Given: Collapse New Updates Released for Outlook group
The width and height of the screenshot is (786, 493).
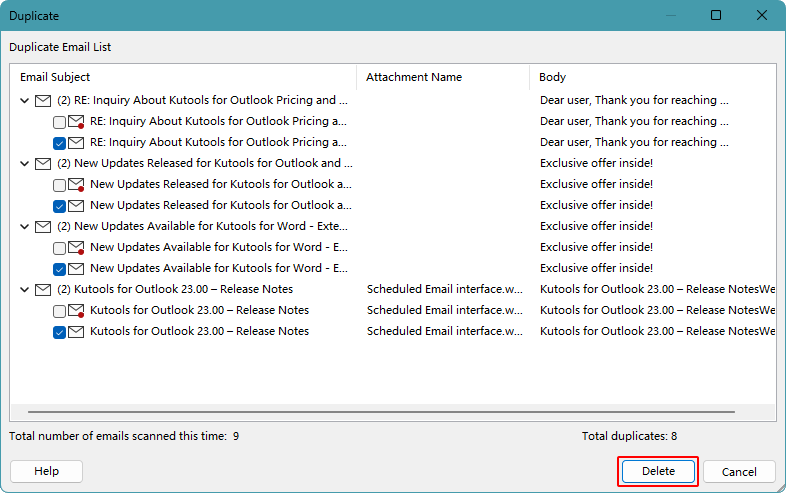Looking at the screenshot, I should [24, 164].
